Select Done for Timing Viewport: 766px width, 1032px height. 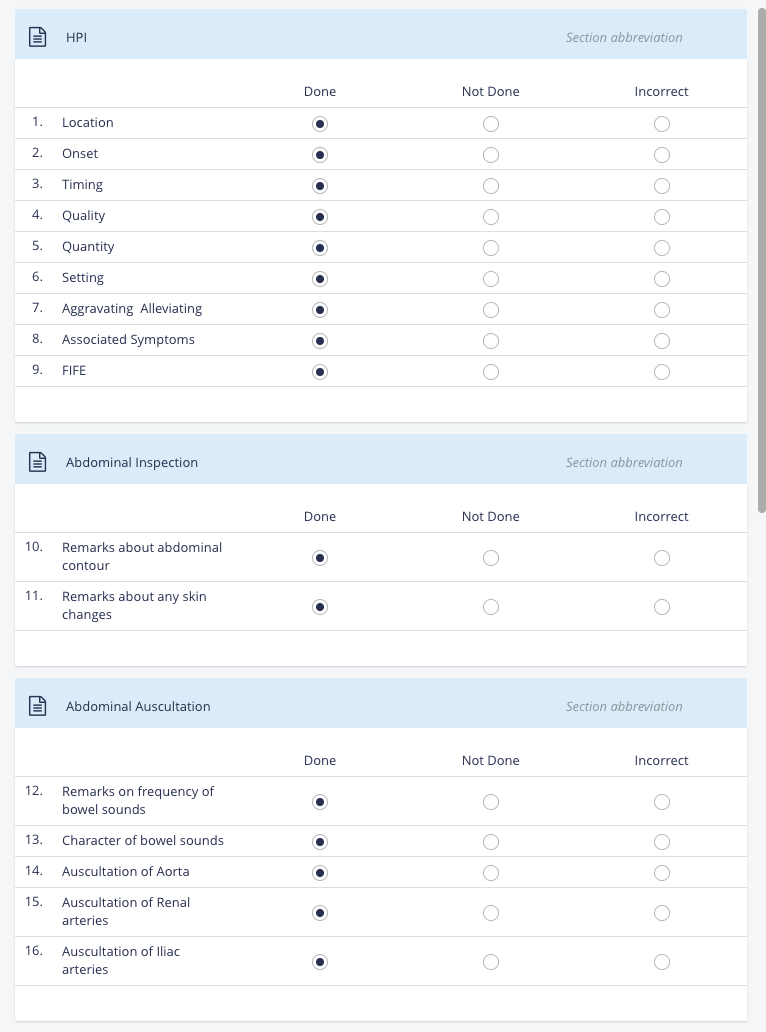[320, 186]
